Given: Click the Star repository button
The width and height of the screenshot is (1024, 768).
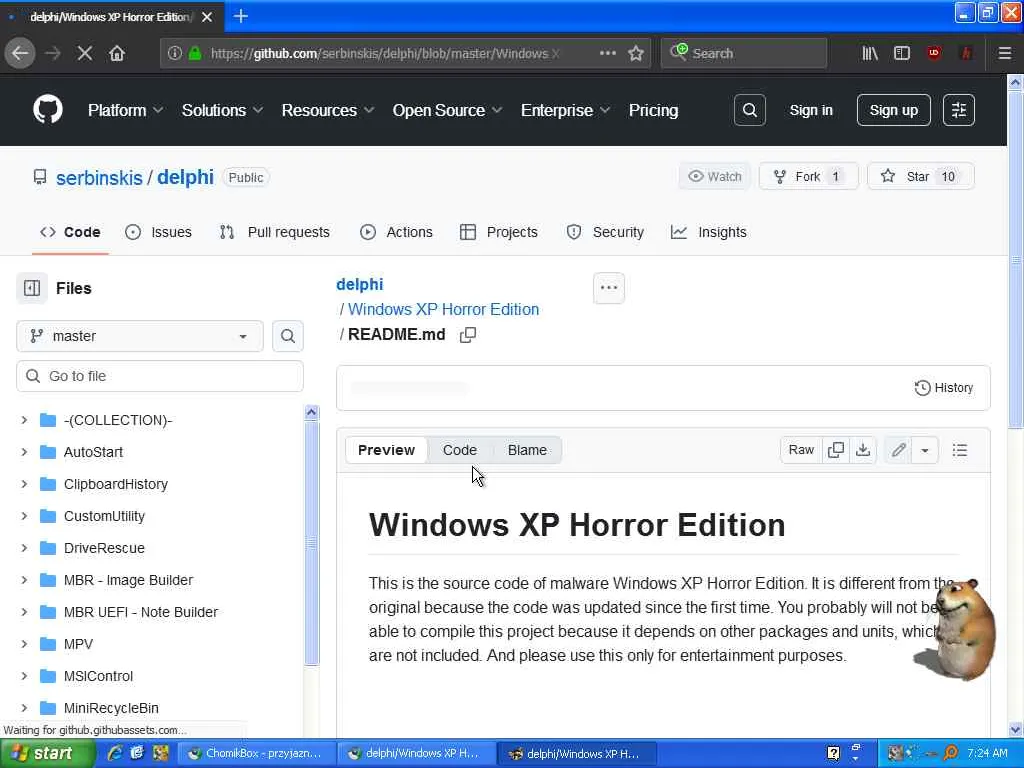Looking at the screenshot, I should (921, 176).
